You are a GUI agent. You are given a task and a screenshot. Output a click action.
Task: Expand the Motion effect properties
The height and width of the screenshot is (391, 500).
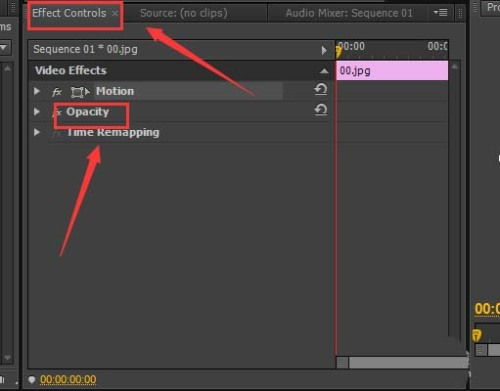[37, 91]
